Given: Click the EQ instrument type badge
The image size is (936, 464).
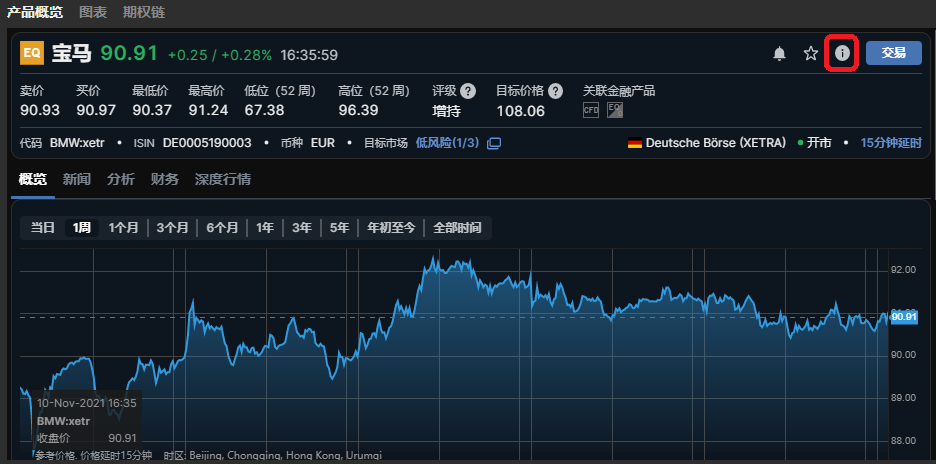Looking at the screenshot, I should coord(32,53).
